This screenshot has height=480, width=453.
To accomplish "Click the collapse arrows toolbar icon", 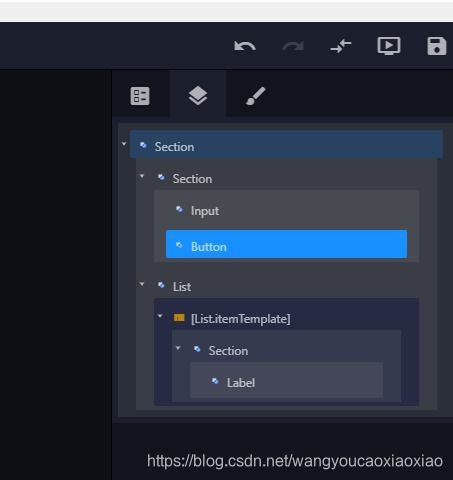I will click(341, 46).
